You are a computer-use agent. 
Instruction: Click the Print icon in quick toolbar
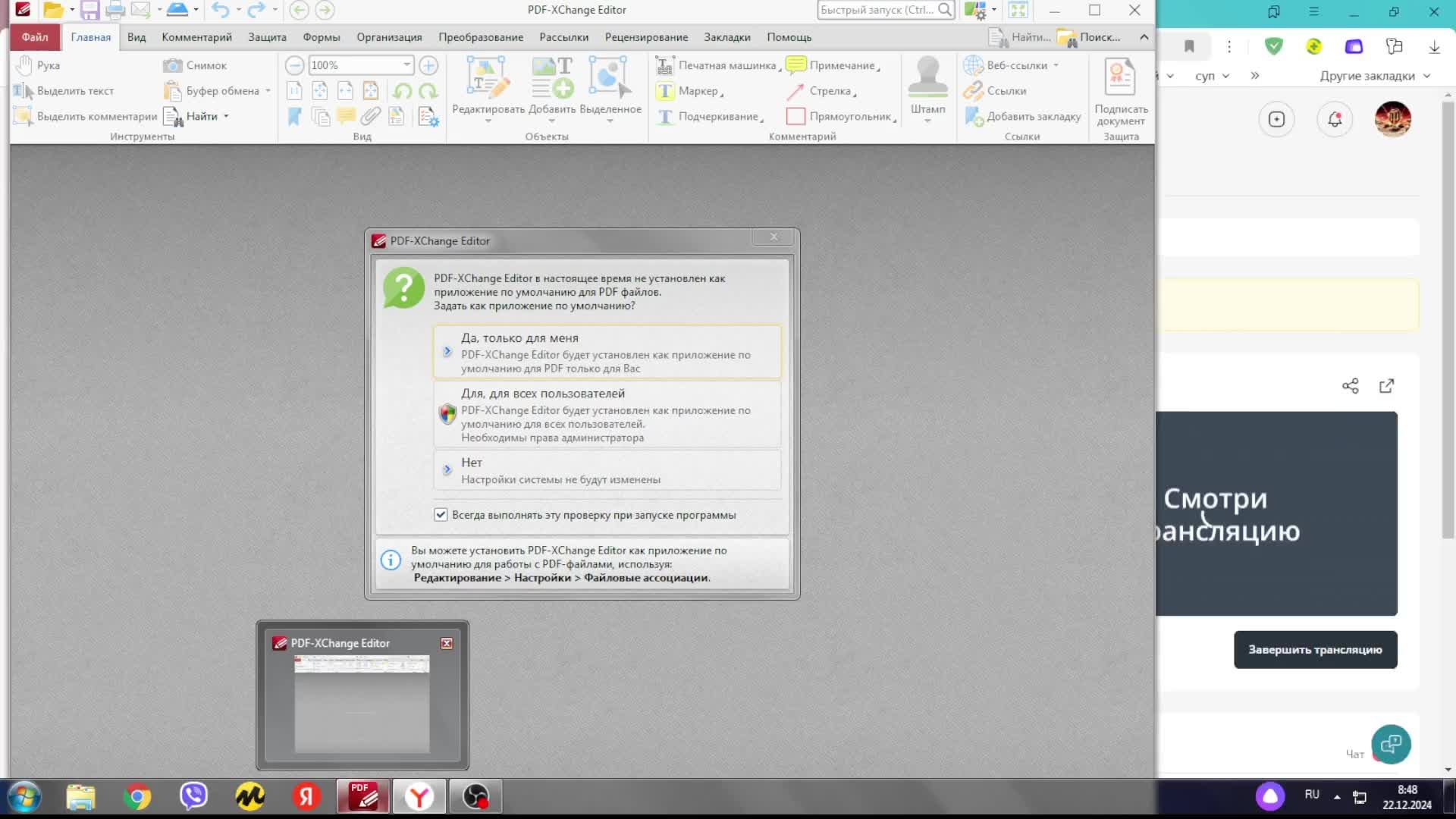(115, 10)
